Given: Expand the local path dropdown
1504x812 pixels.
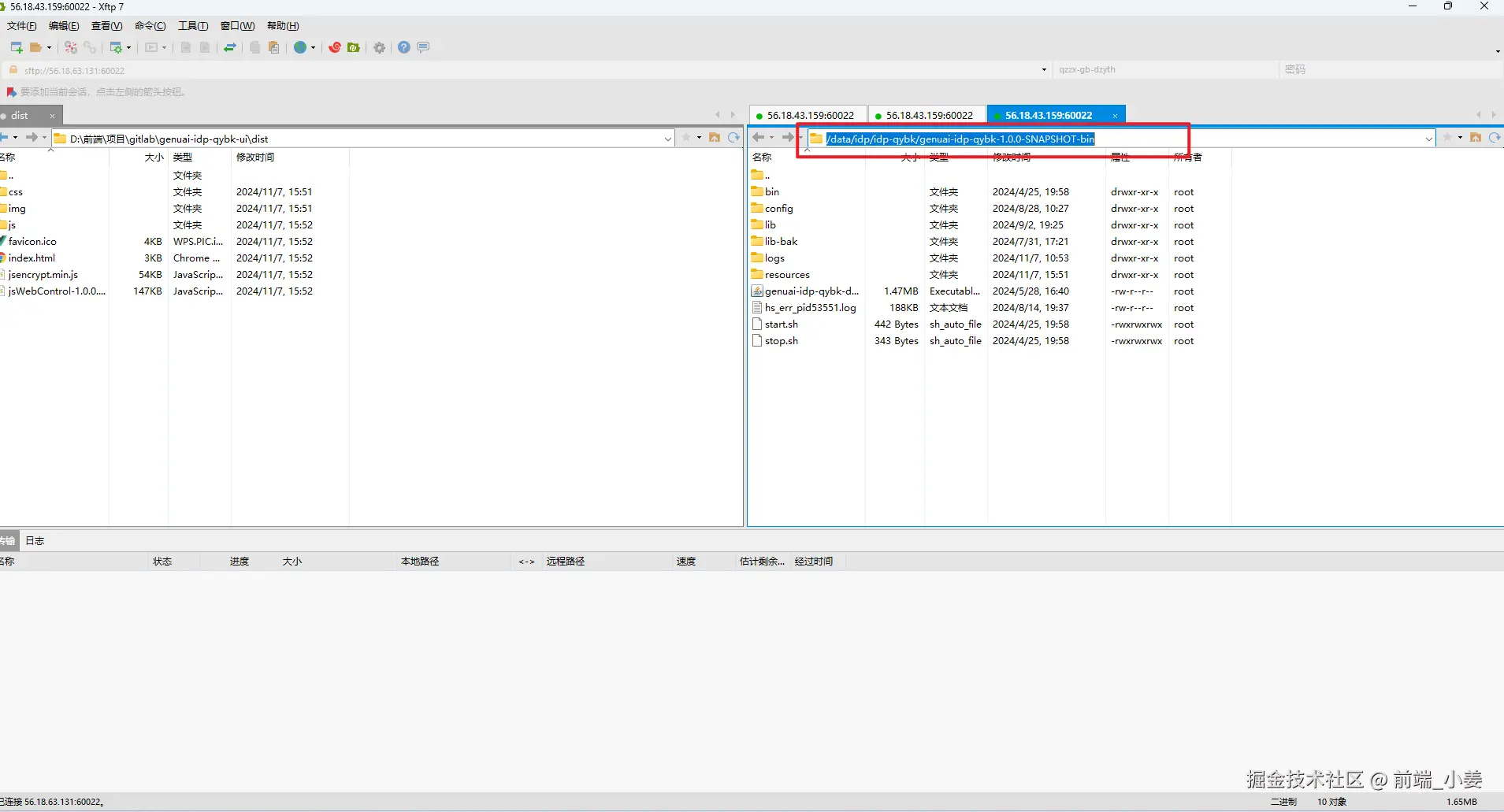Looking at the screenshot, I should click(x=668, y=139).
